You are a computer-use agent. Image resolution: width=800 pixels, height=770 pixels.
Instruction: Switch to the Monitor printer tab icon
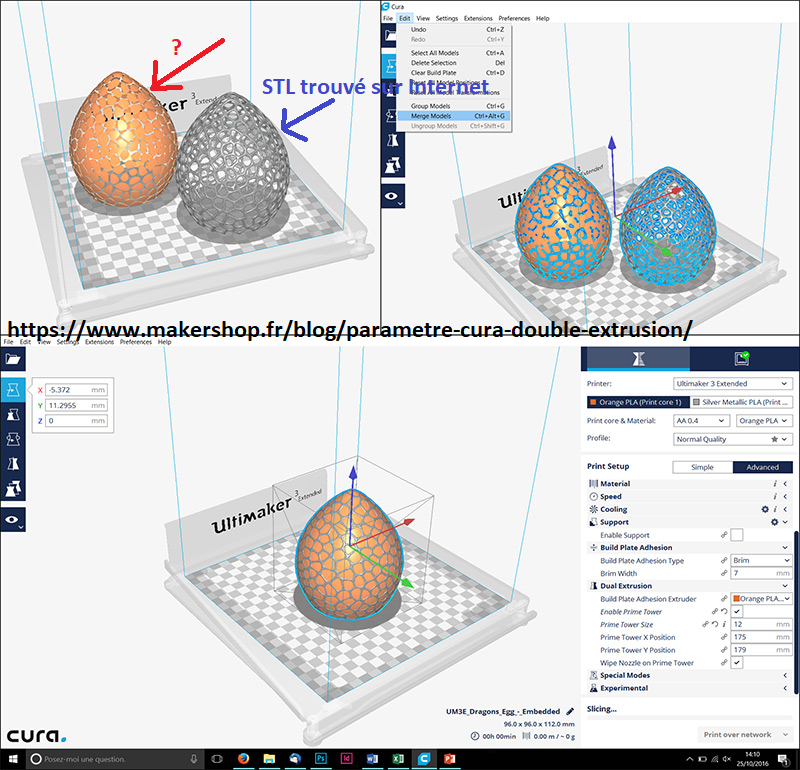(742, 359)
